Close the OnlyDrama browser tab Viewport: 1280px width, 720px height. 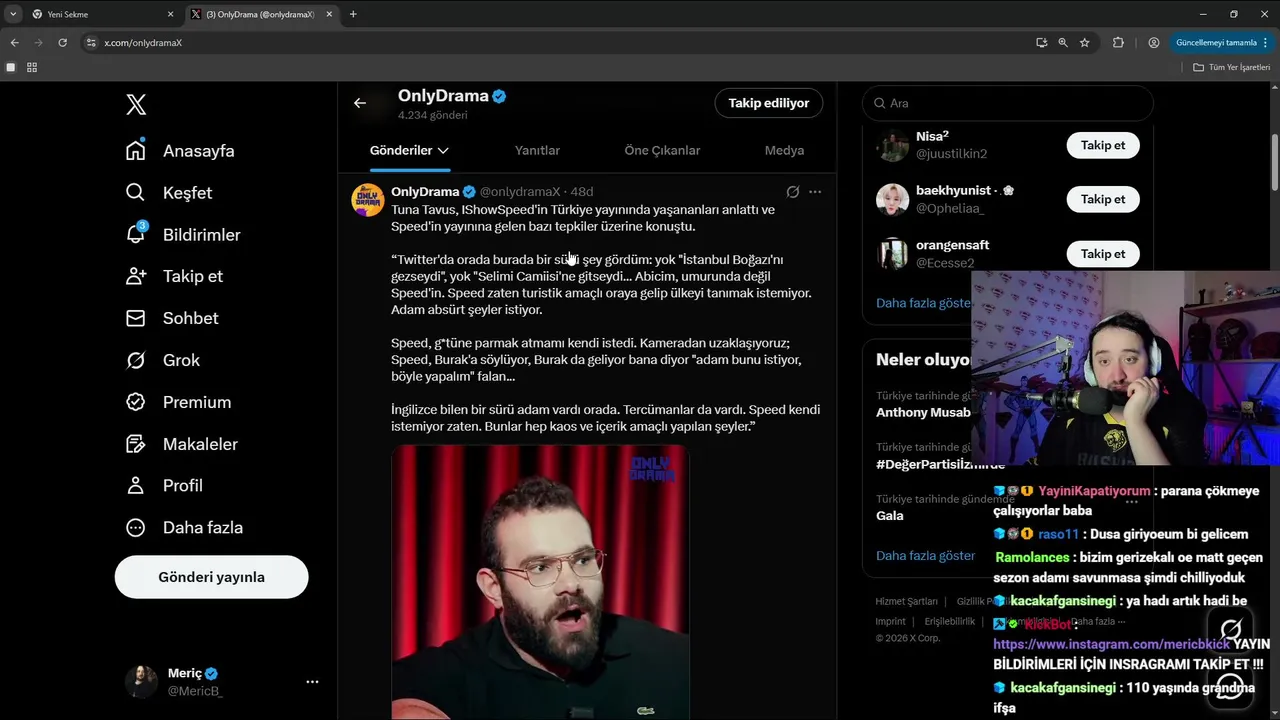[x=330, y=14]
